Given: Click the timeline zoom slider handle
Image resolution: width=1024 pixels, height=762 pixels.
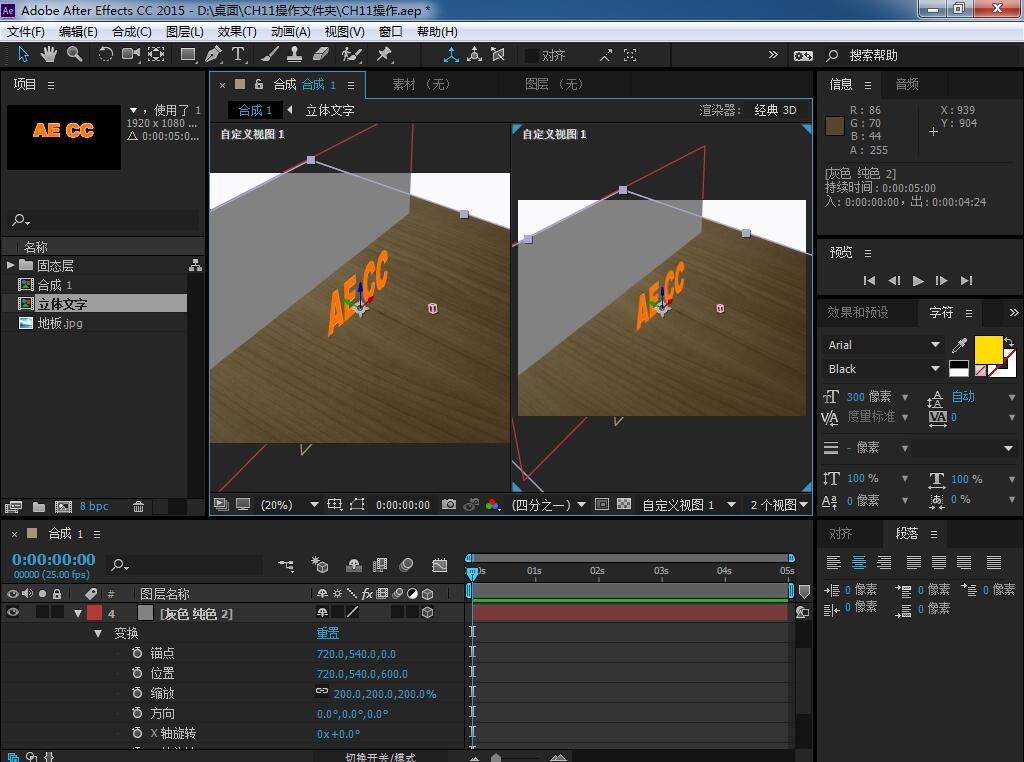Looking at the screenshot, I should [x=496, y=757].
